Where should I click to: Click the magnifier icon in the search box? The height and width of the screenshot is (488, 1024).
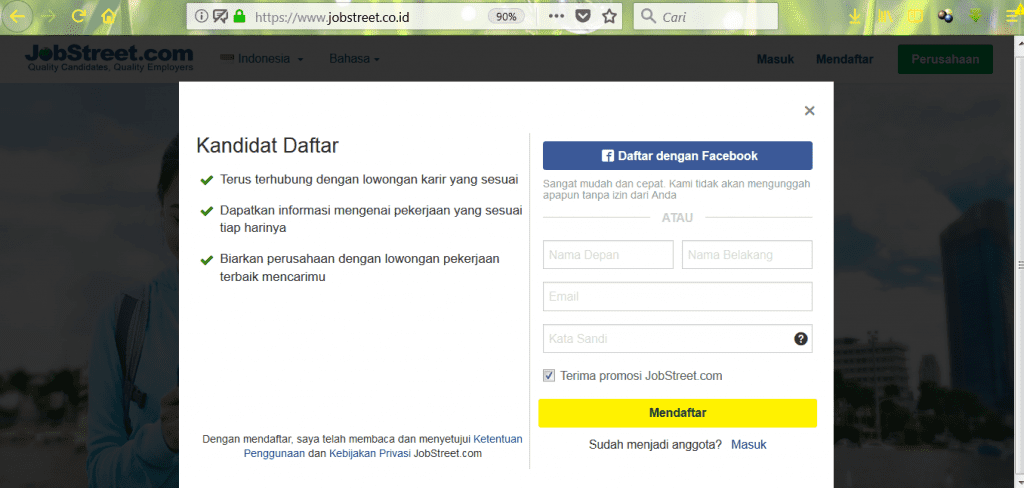648,16
